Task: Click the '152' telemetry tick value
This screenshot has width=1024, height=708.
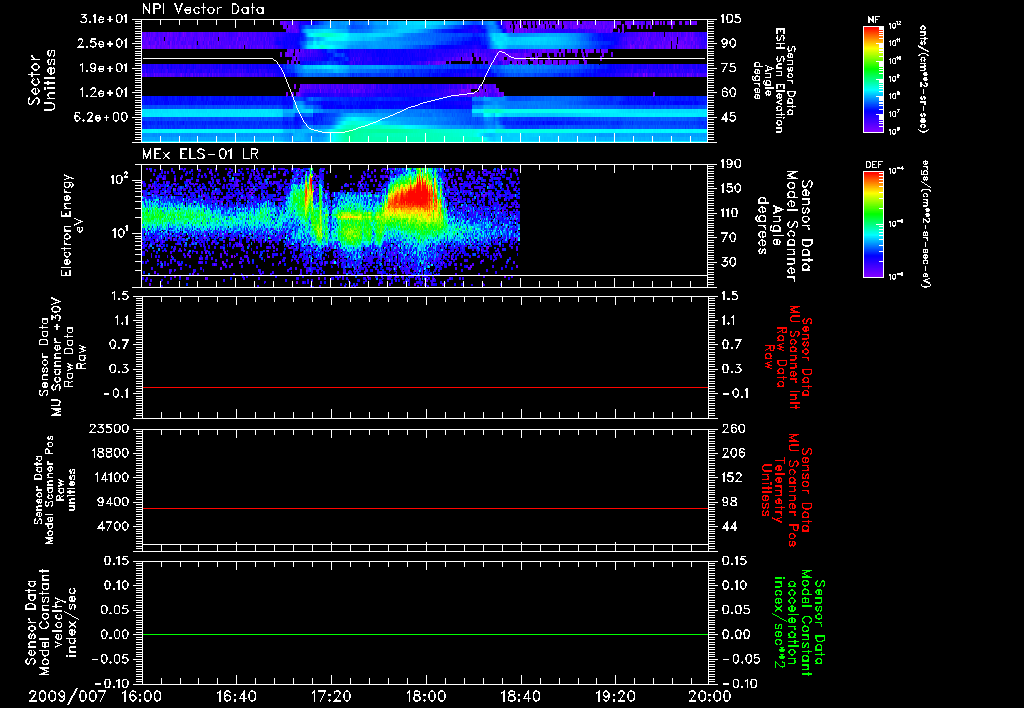Action: 733,477
